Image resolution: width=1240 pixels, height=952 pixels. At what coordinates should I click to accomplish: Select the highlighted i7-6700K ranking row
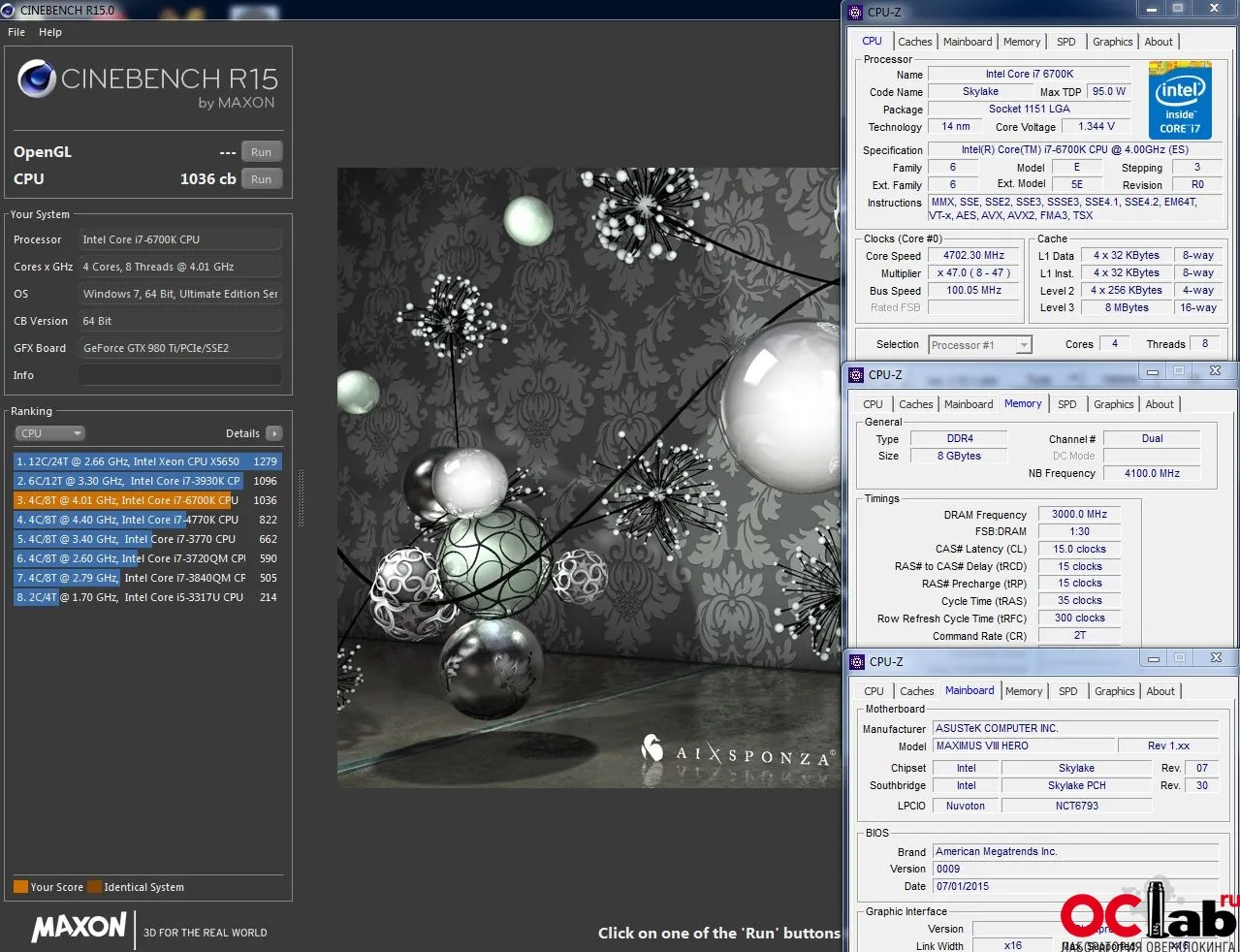(x=147, y=500)
